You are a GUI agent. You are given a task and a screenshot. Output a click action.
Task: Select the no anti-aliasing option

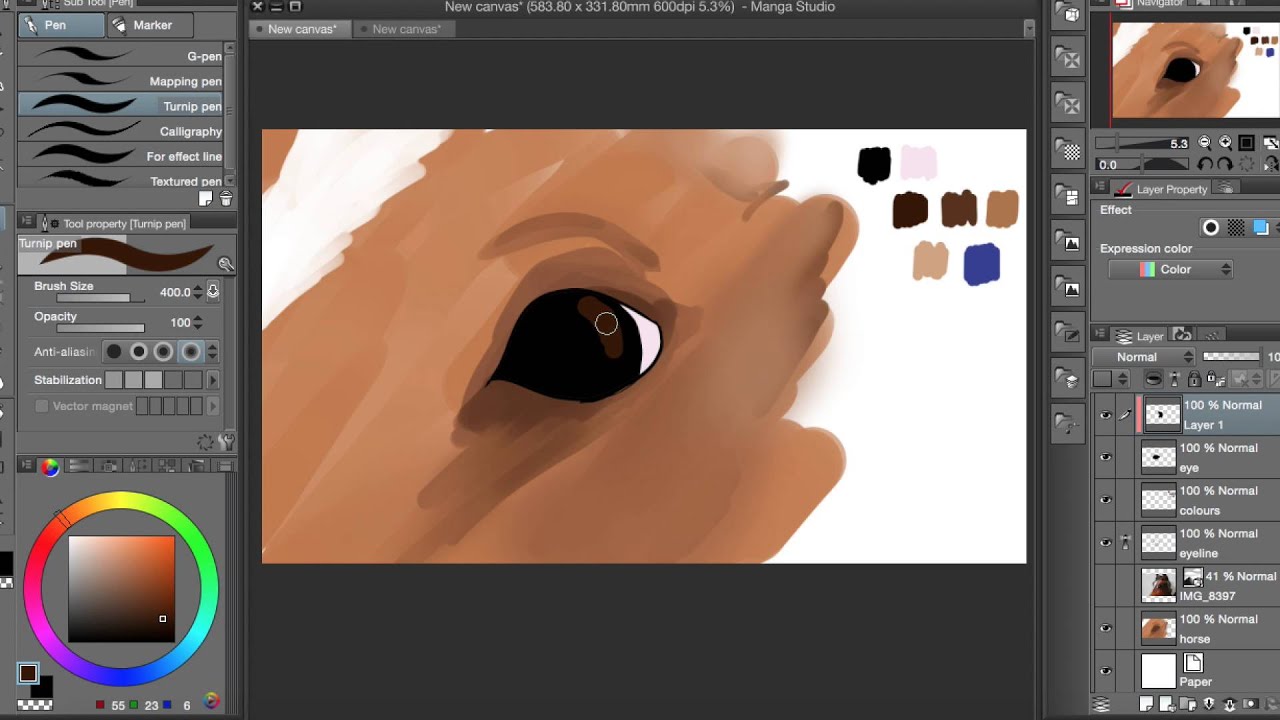[x=114, y=351]
